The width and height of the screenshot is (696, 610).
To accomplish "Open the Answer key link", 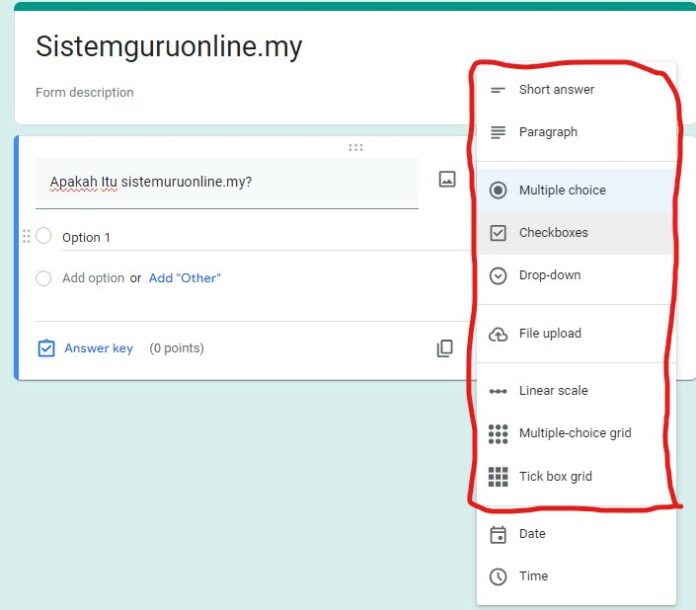I will 99,349.
